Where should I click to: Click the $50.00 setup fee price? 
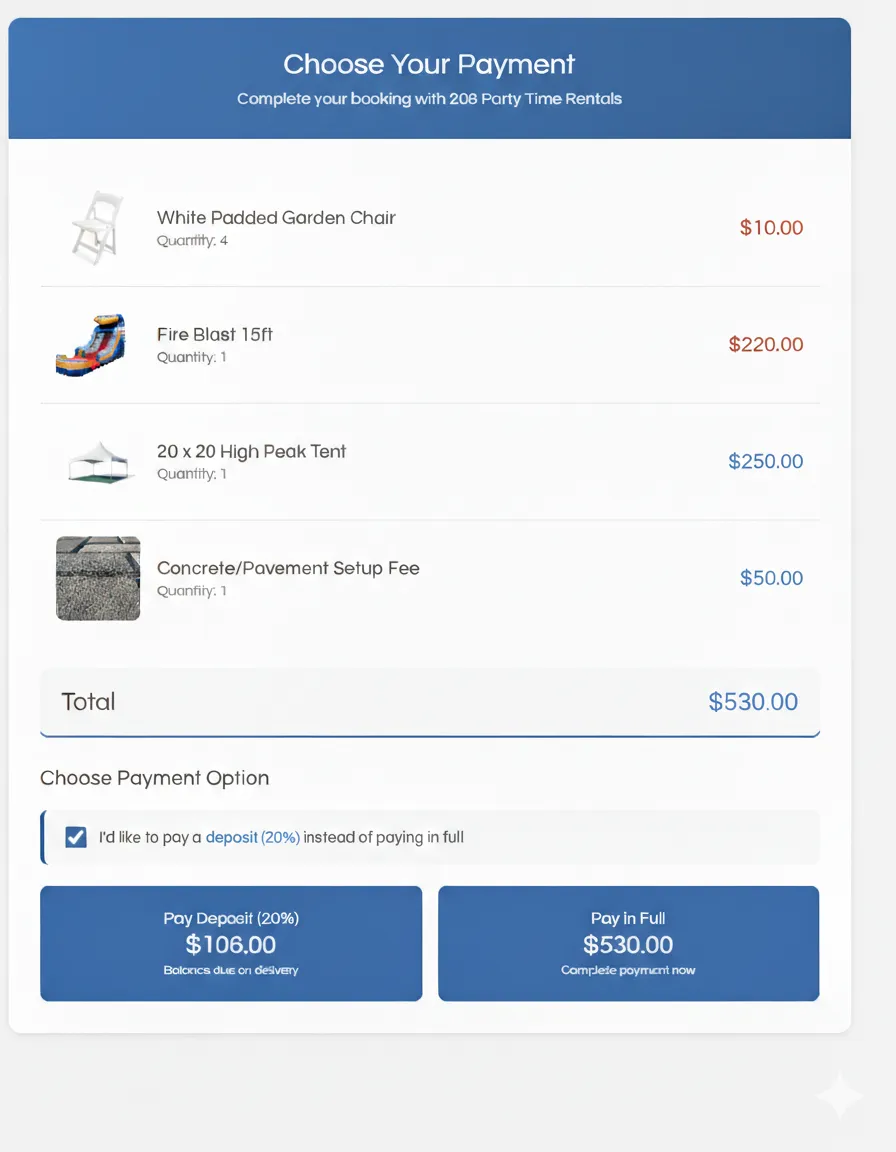tap(771, 578)
